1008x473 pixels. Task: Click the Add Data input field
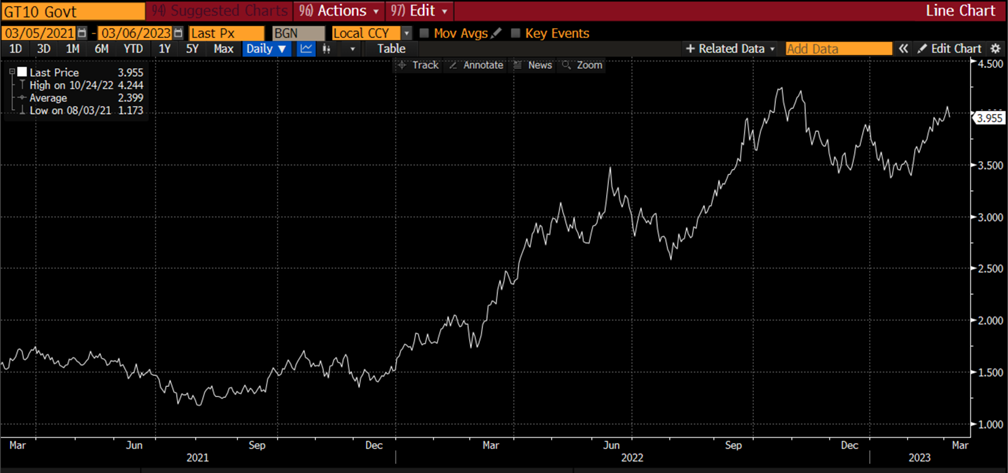pos(839,48)
